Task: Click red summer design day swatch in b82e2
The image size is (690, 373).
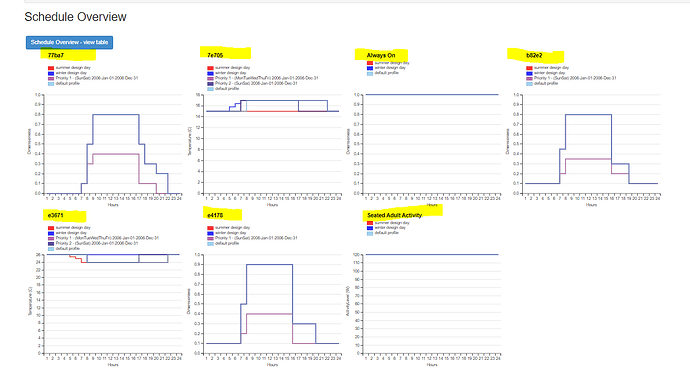Action: (x=529, y=68)
